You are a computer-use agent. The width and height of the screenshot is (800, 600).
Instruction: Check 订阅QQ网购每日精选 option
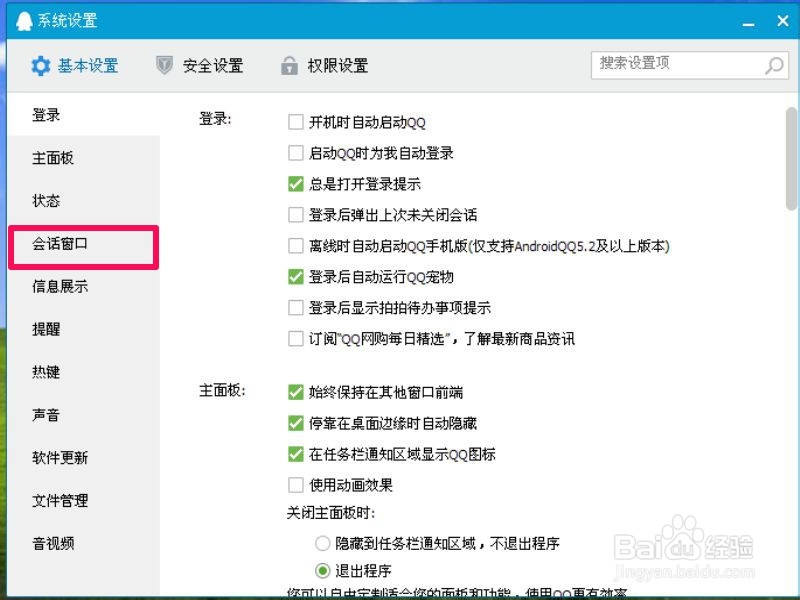(296, 339)
